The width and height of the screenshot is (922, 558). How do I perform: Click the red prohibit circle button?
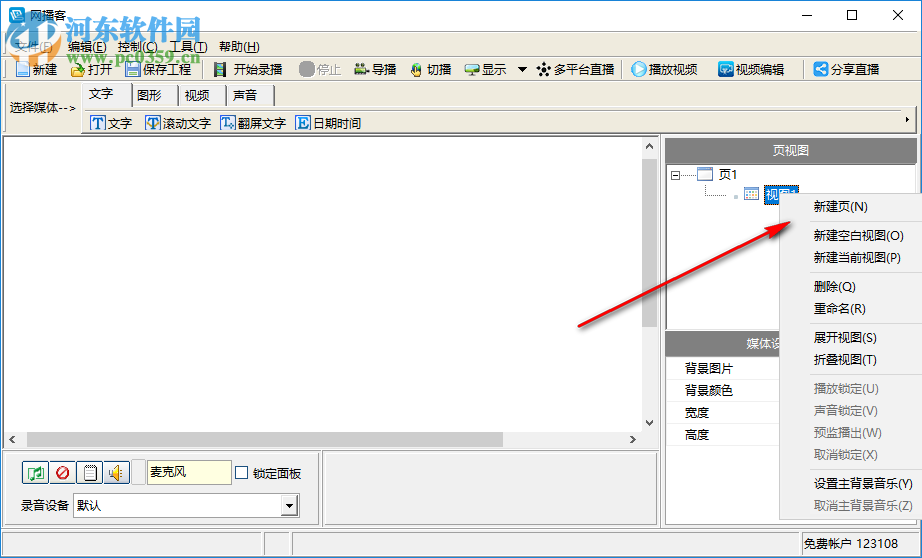[x=62, y=473]
